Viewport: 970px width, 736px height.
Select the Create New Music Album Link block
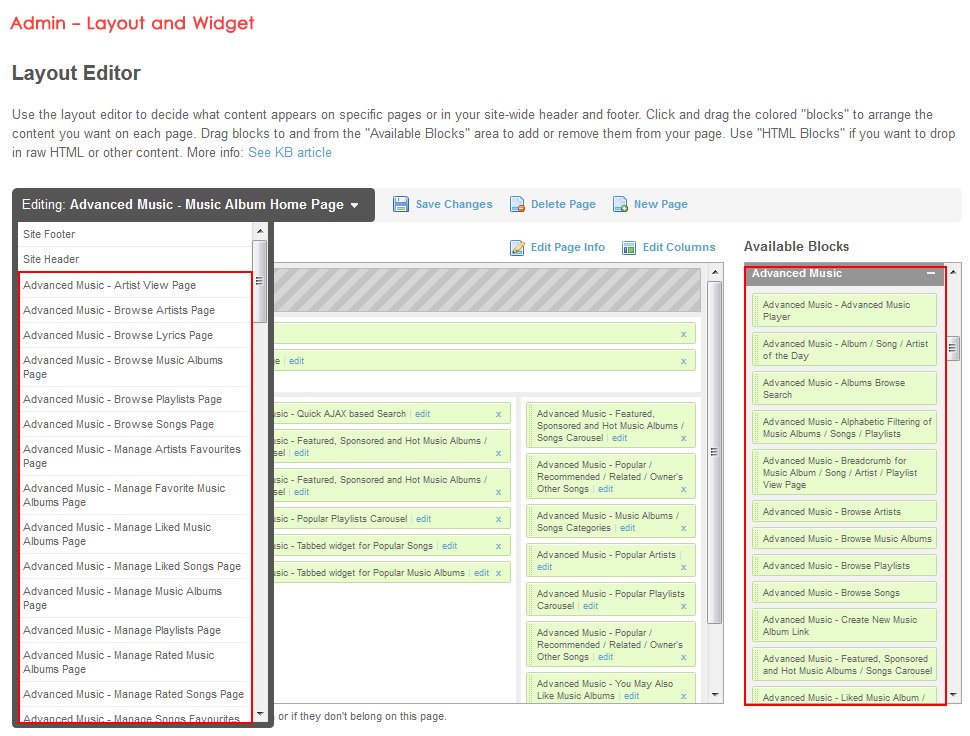(845, 625)
